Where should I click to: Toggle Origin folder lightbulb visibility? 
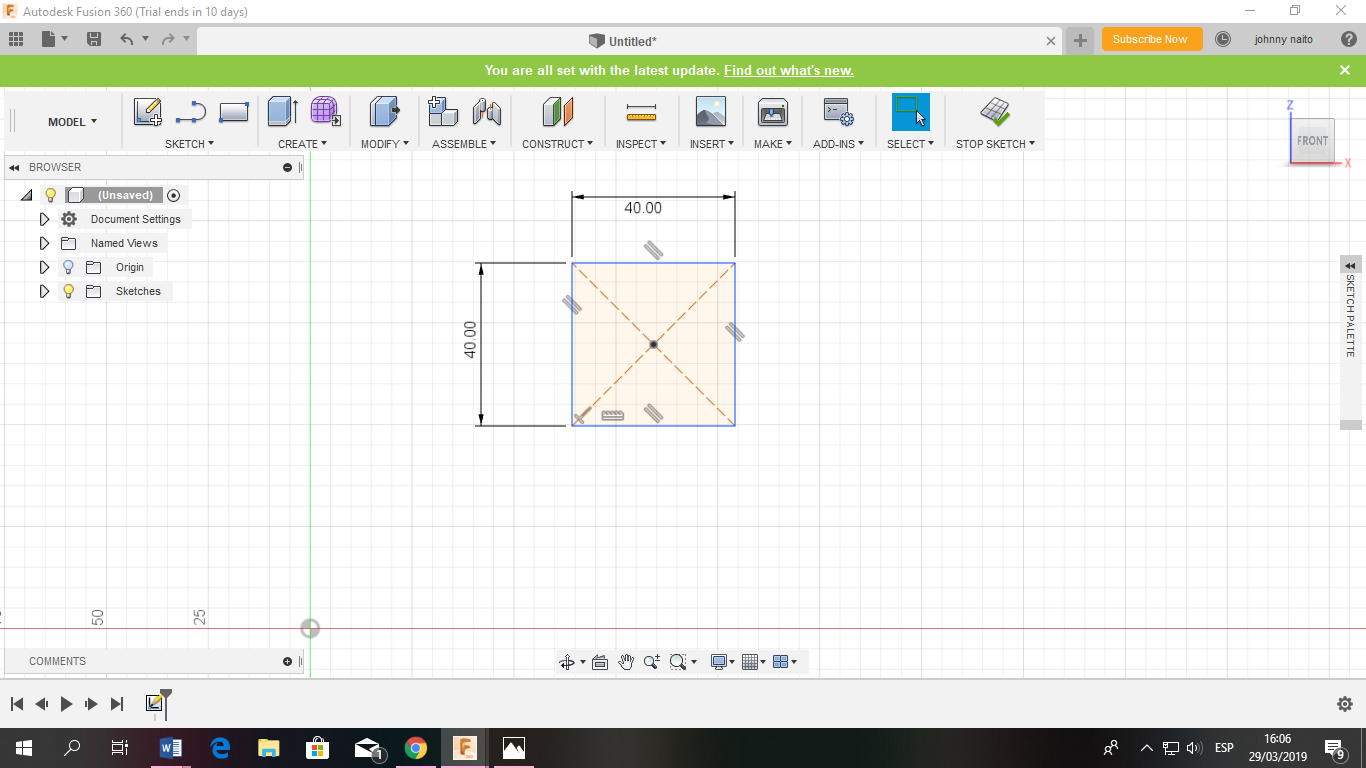pos(68,267)
